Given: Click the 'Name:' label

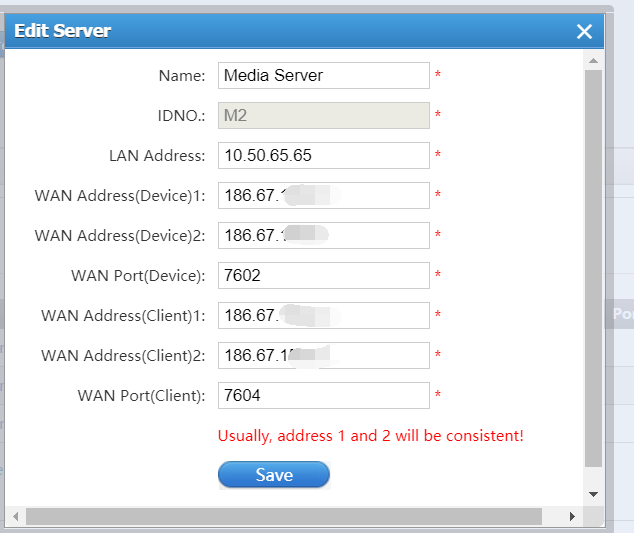Looking at the screenshot, I should click(x=182, y=76).
